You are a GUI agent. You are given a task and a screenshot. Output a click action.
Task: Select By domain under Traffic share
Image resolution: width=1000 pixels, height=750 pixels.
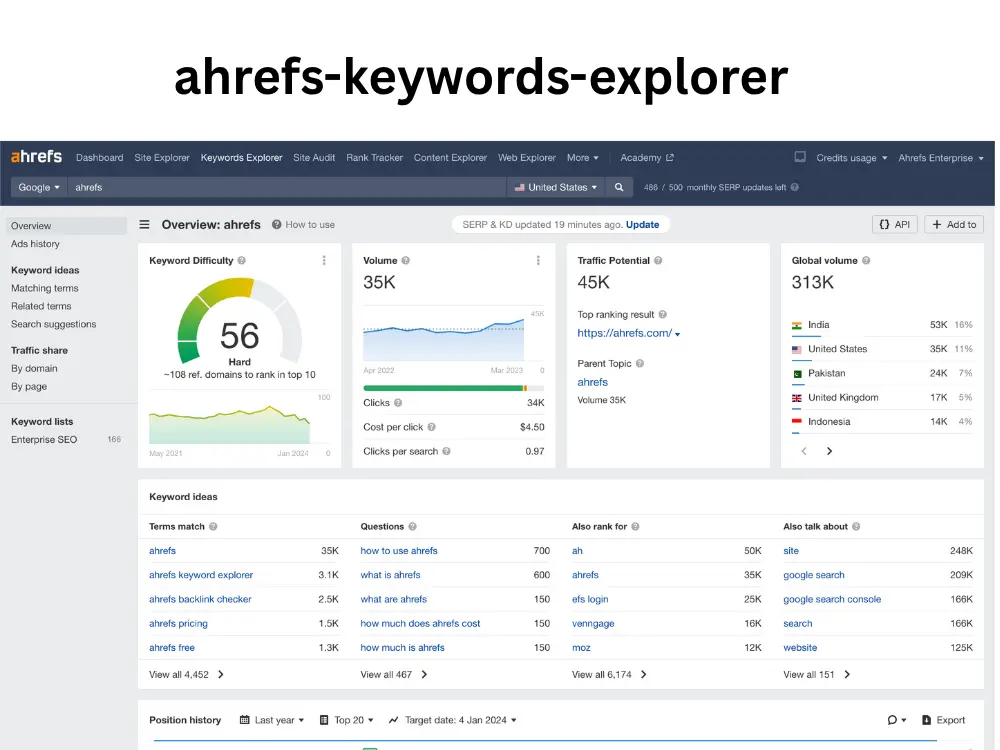[34, 369]
